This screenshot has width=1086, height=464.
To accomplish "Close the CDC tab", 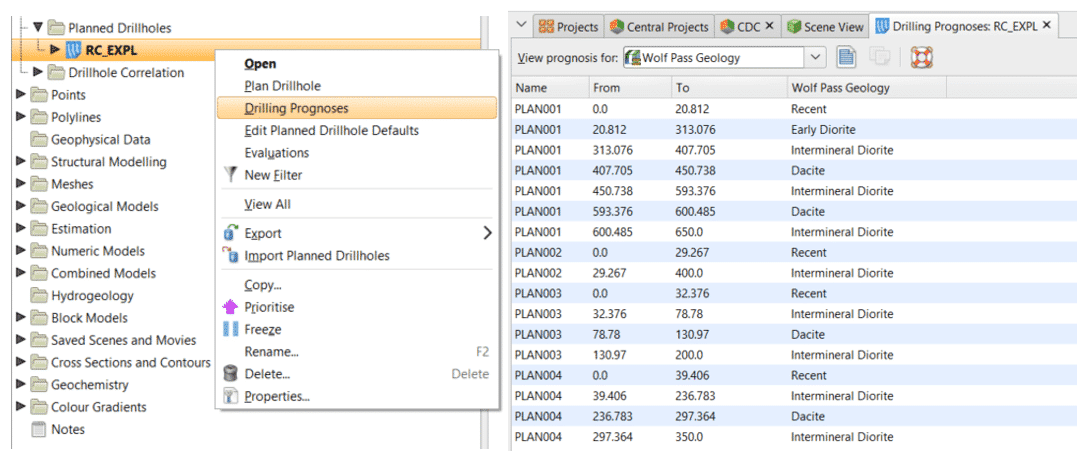I will point(768,27).
